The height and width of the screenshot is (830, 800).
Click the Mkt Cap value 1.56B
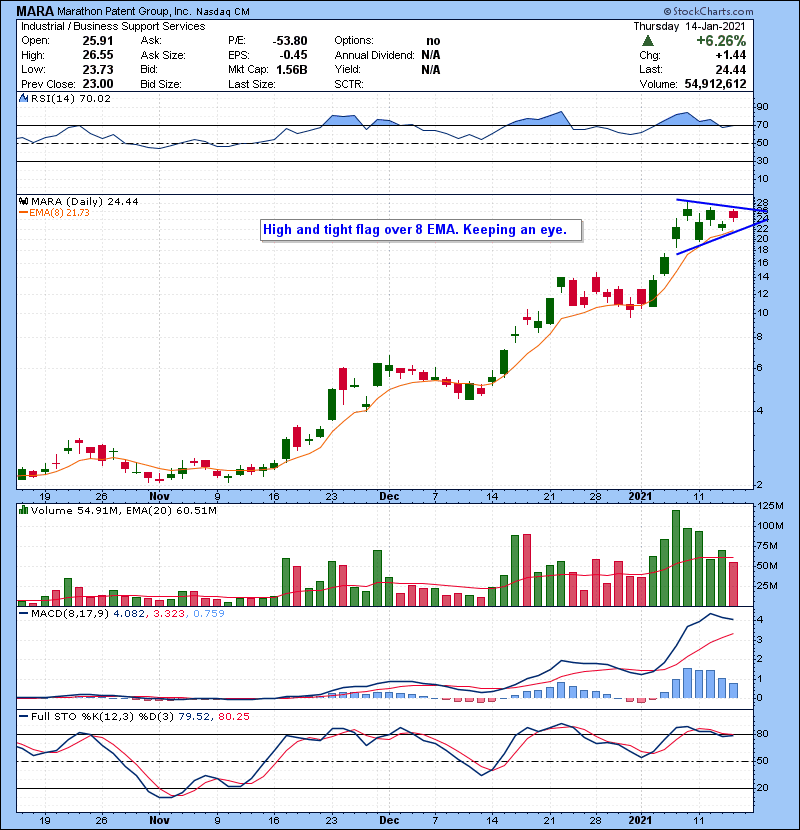(292, 69)
